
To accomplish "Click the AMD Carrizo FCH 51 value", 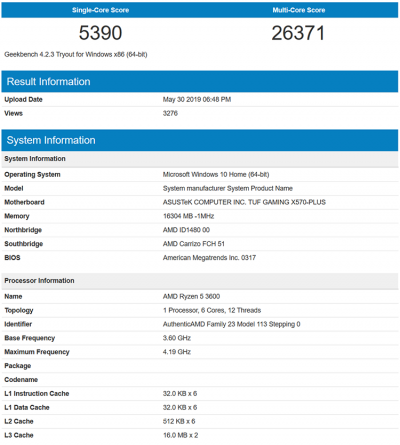I will point(194,244).
